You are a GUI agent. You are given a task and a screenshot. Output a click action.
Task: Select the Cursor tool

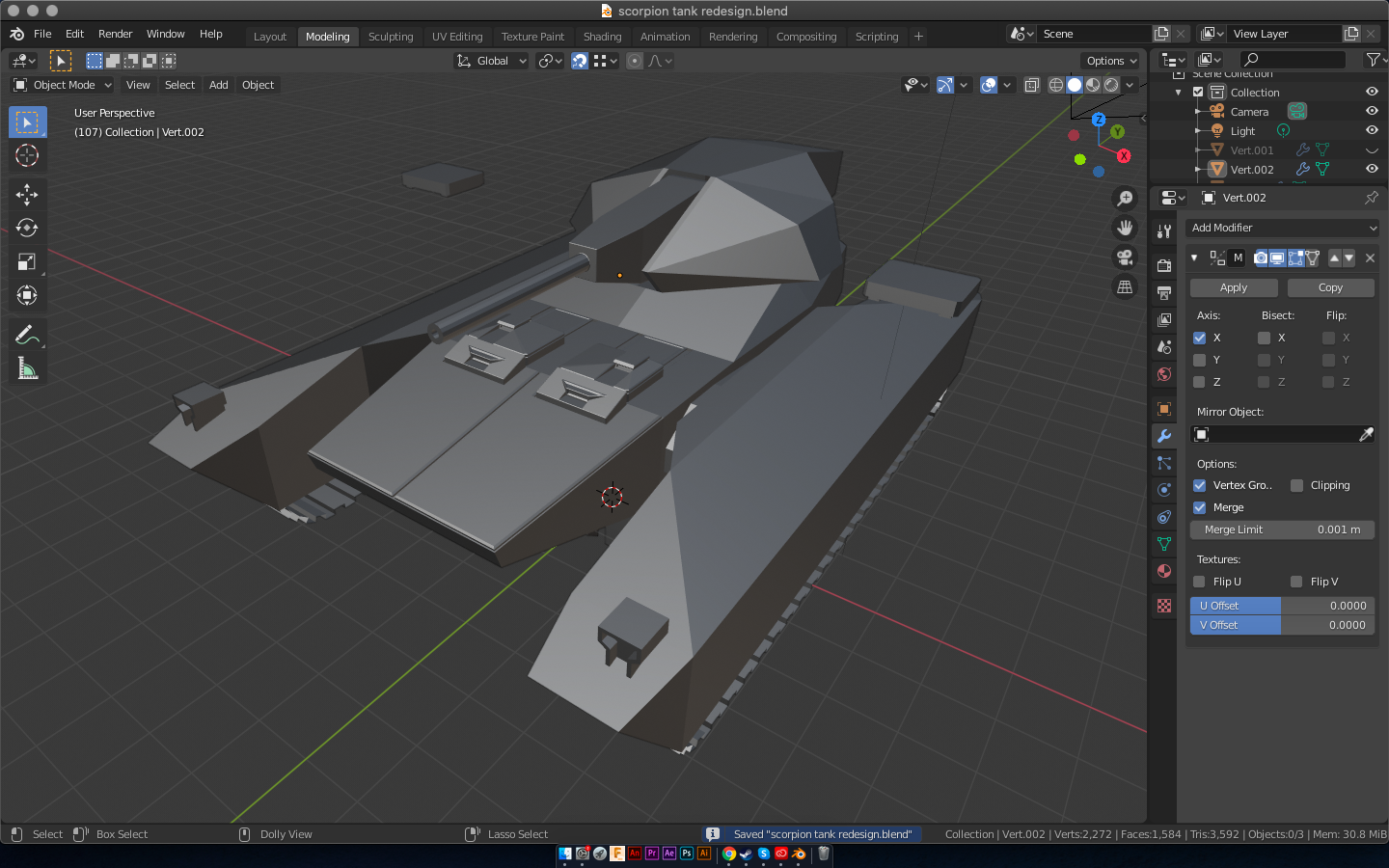pyautogui.click(x=27, y=155)
